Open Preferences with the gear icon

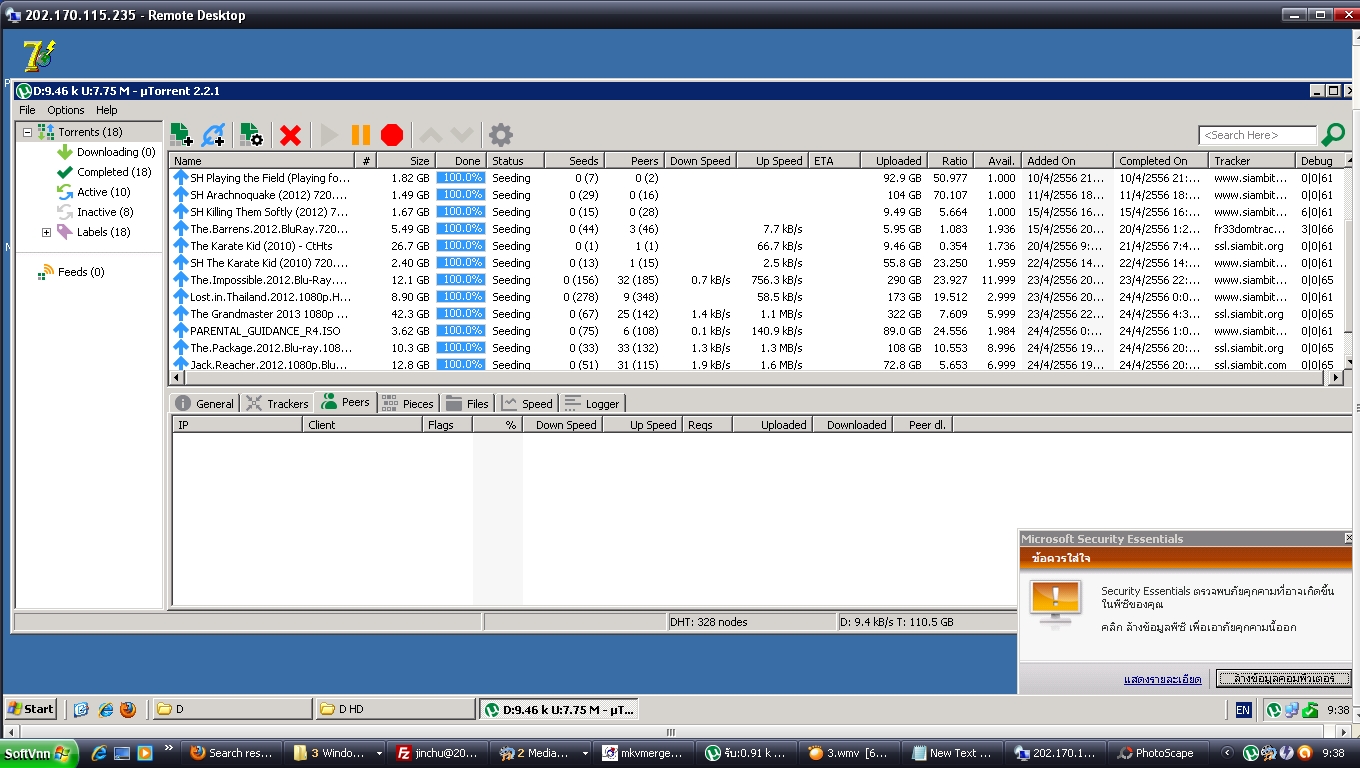click(501, 135)
